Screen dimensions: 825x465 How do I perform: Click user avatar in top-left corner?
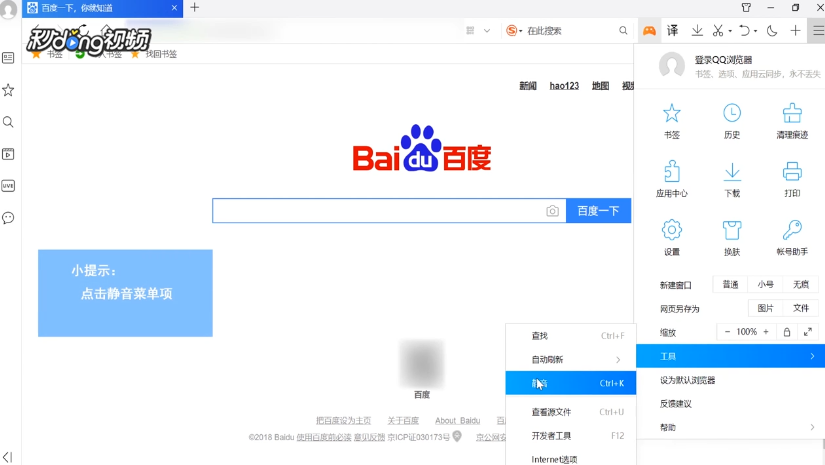coord(8,9)
